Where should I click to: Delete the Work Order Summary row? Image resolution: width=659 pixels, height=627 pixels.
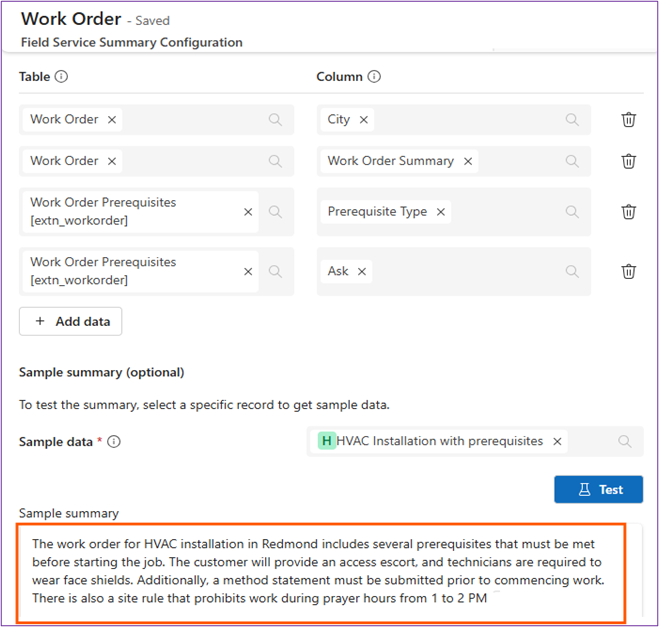click(628, 161)
